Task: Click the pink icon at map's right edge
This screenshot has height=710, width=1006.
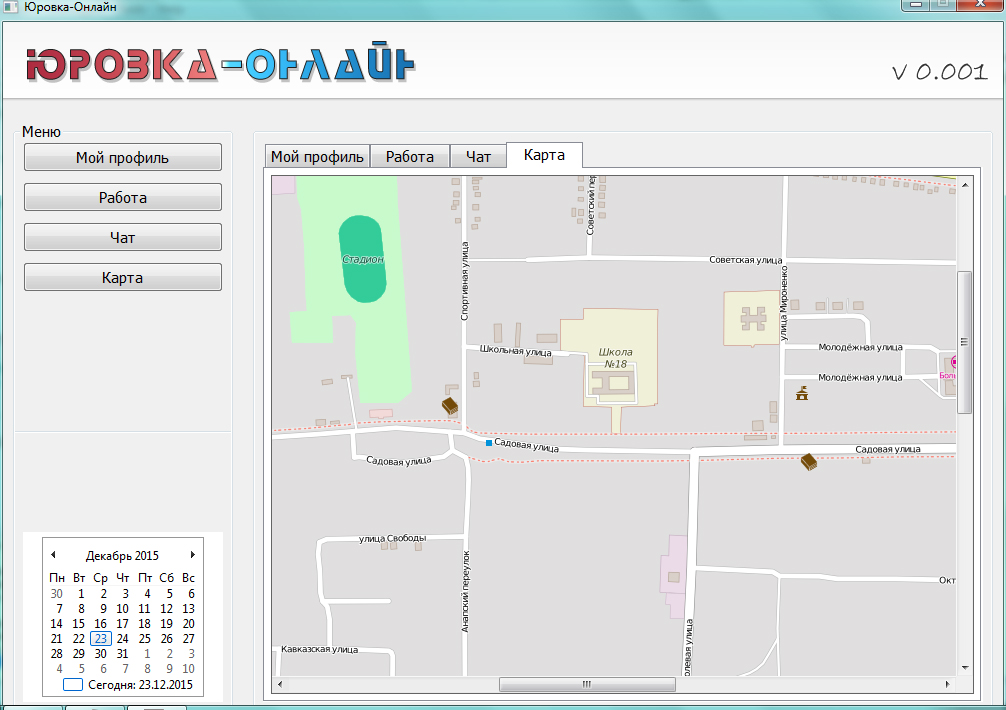Action: [x=953, y=362]
